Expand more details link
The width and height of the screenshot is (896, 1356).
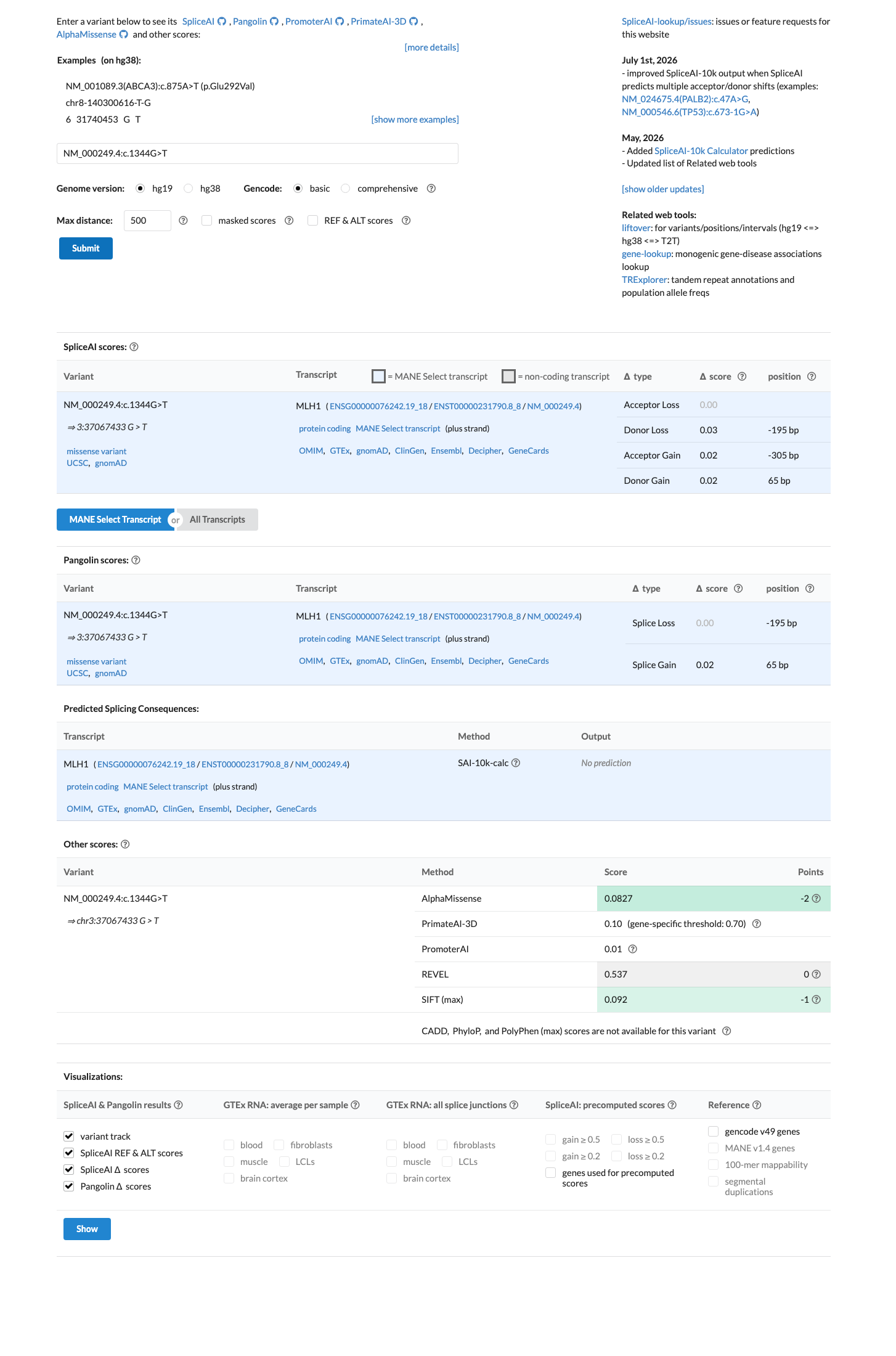pyautogui.click(x=431, y=47)
